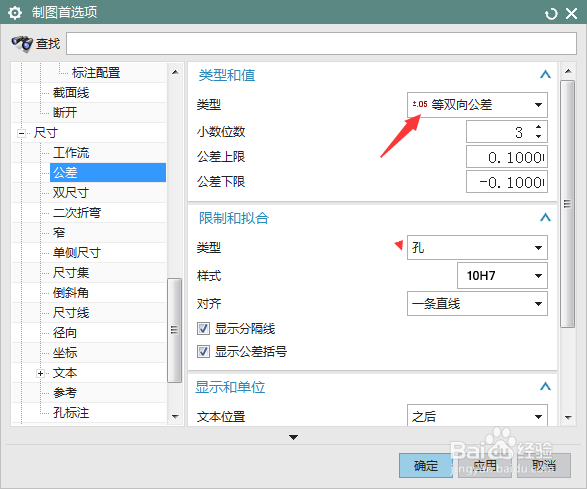Select 坐标 in the tree
Viewport: 587px width, 489px height.
65,353
